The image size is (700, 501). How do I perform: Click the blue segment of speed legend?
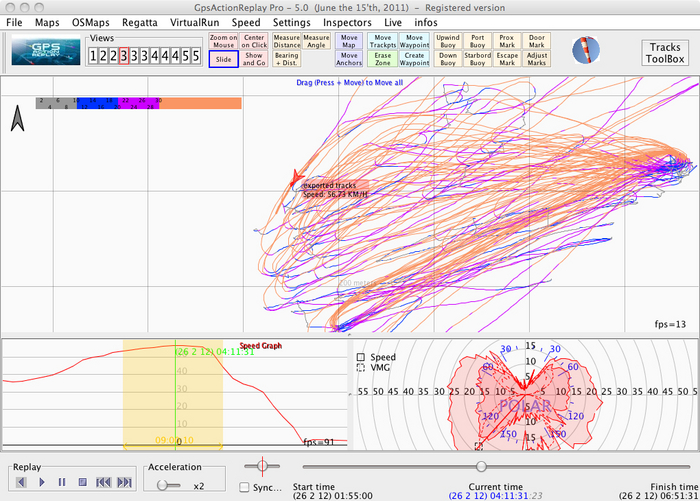pos(97,103)
